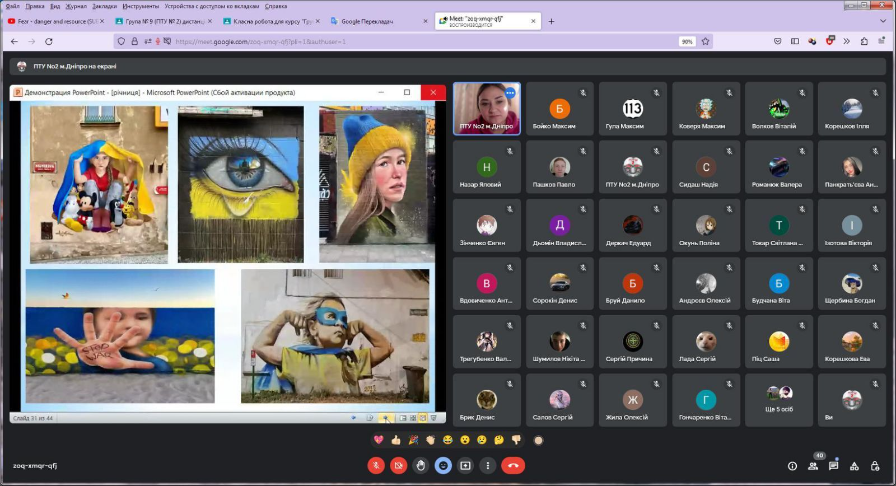Close the Google Перекладач tab
Image resolution: width=896 pixels, height=486 pixels.
tap(425, 21)
